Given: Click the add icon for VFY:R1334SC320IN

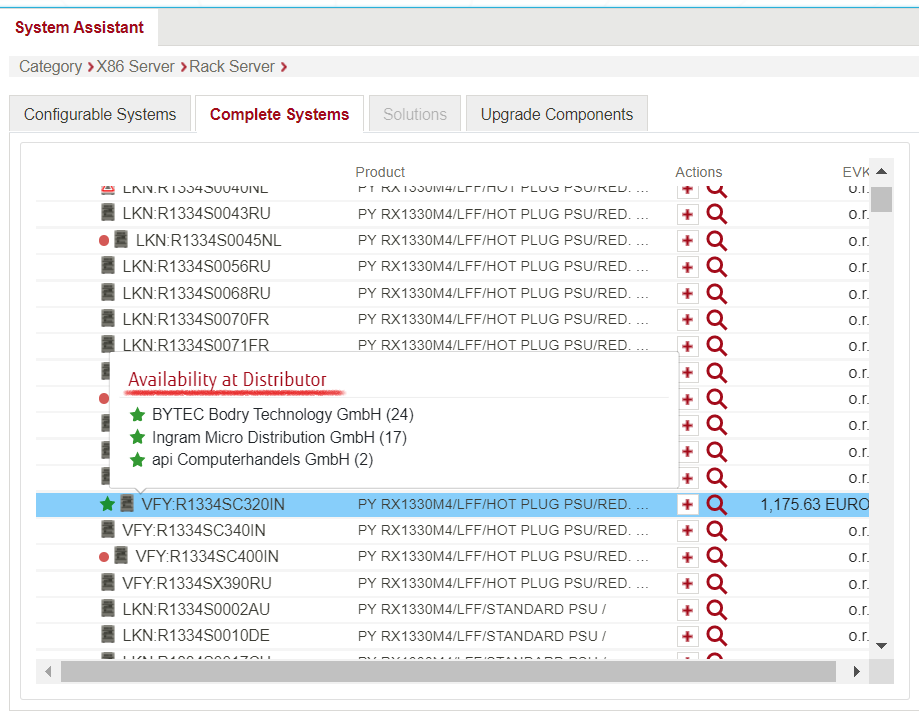Looking at the screenshot, I should pos(688,504).
